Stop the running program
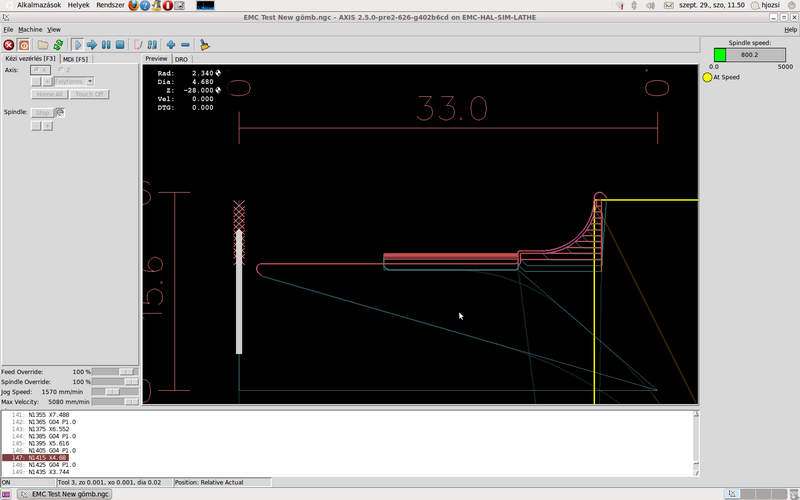This screenshot has width=800, height=500. coord(119,45)
